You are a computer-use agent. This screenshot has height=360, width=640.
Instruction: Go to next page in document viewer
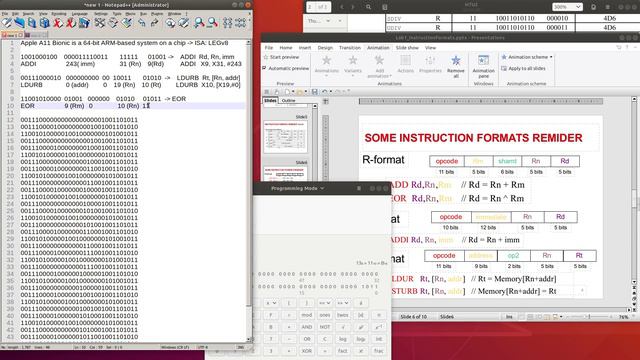353,7
